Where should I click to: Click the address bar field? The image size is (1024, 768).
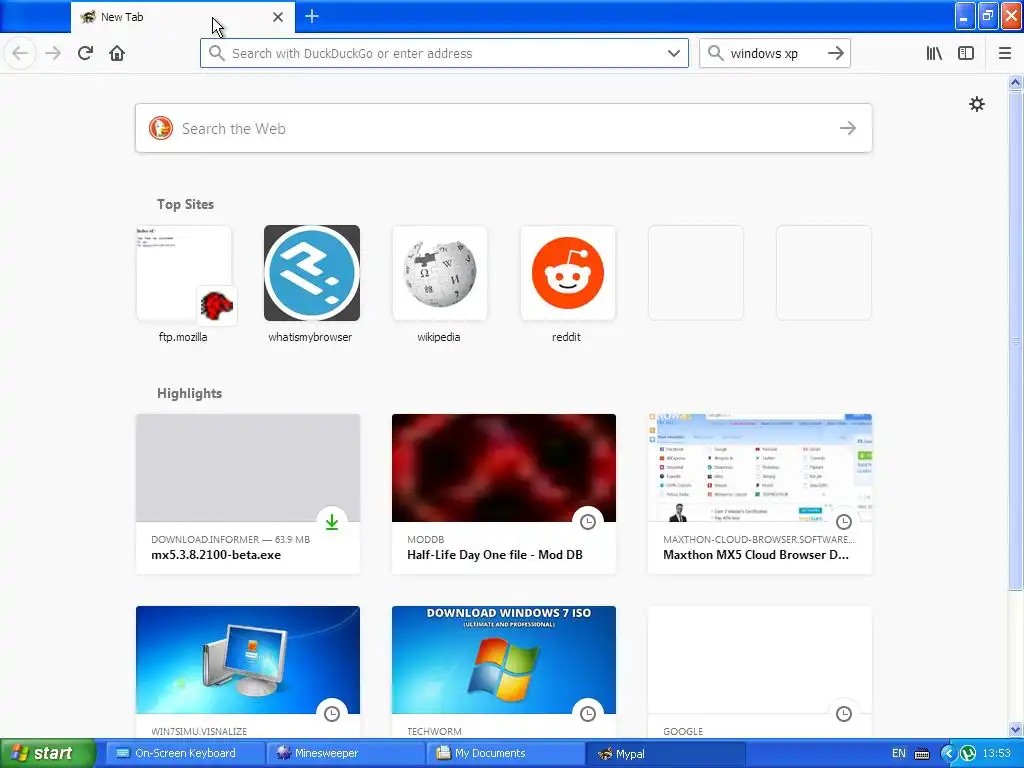pyautogui.click(x=444, y=53)
